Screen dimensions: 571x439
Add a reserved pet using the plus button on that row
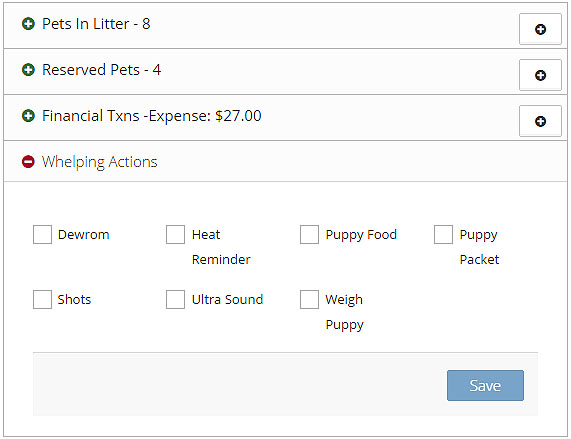pos(540,75)
